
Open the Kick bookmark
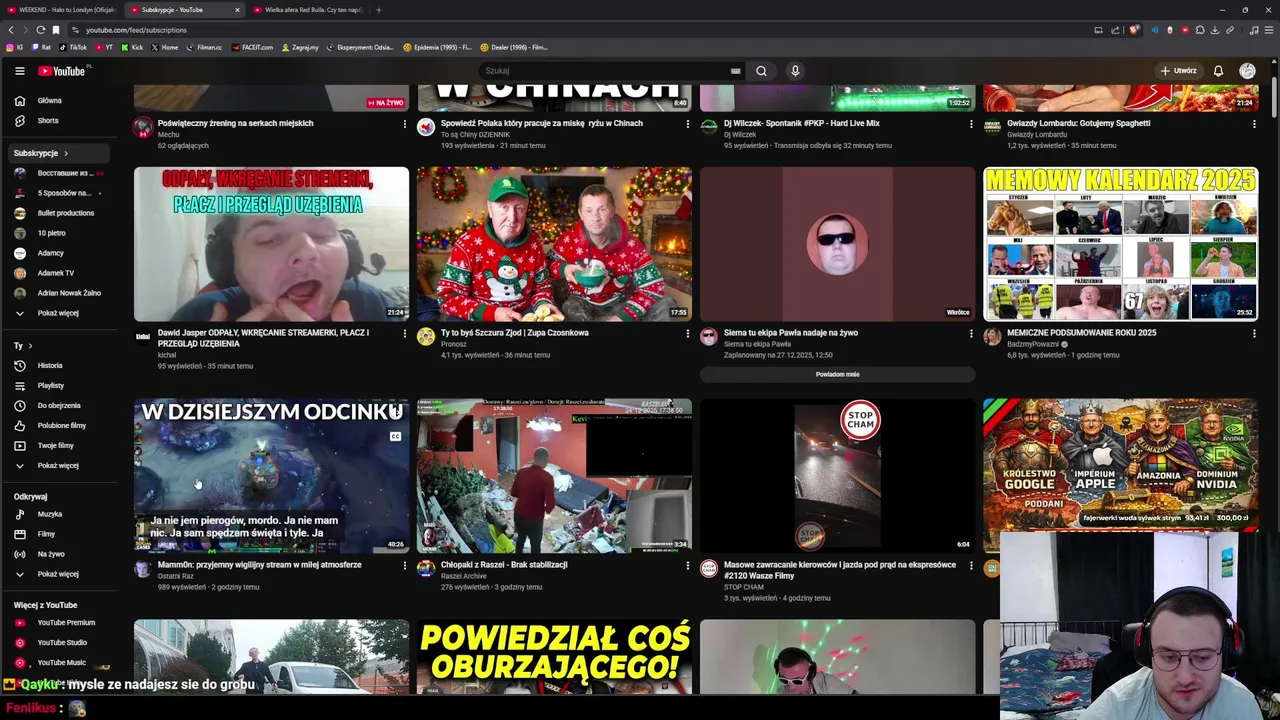(x=132, y=47)
